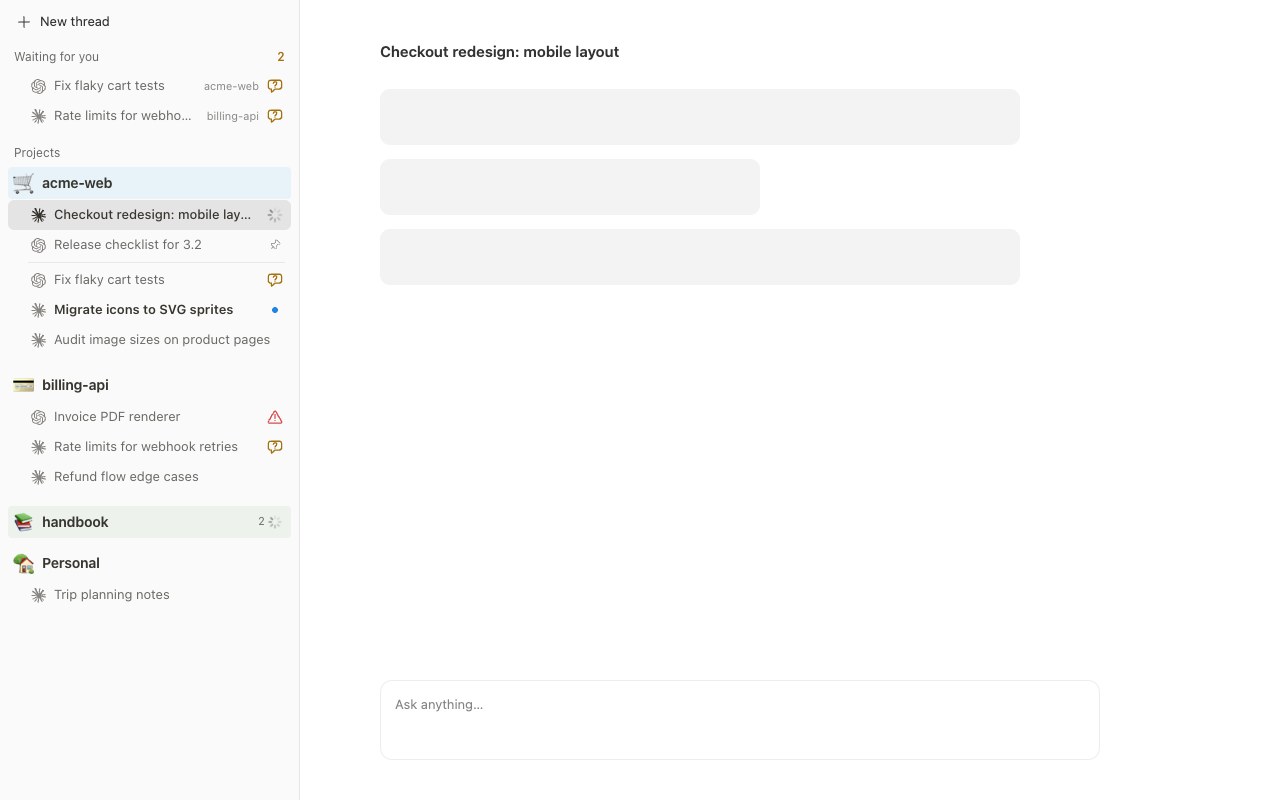The width and height of the screenshot is (1280, 800).
Task: Click question bubble on Rate limits for webhook retries
Action: [275, 447]
